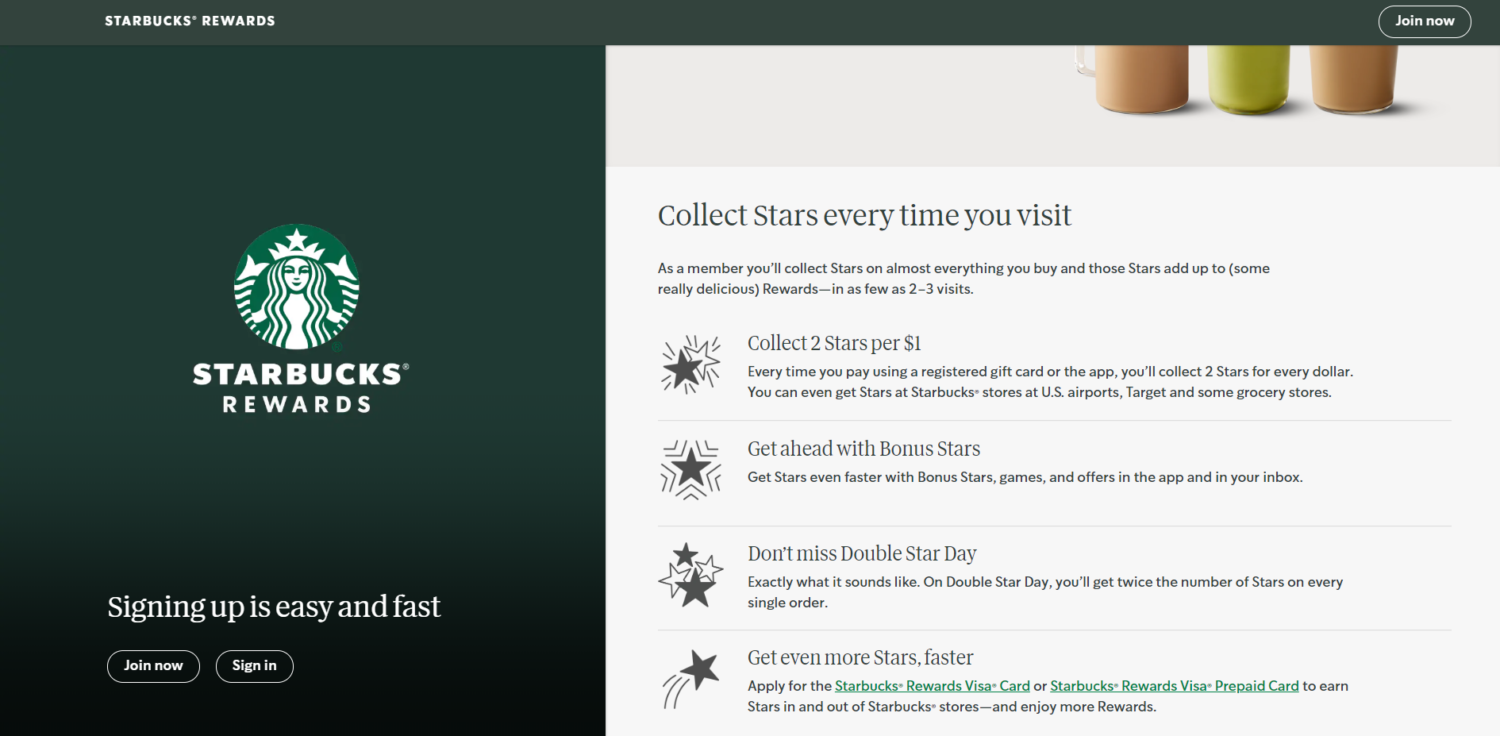The image size is (1500, 736).
Task: Open Starbucks Rewards Visa Prepaid Card link
Action: click(x=1174, y=686)
